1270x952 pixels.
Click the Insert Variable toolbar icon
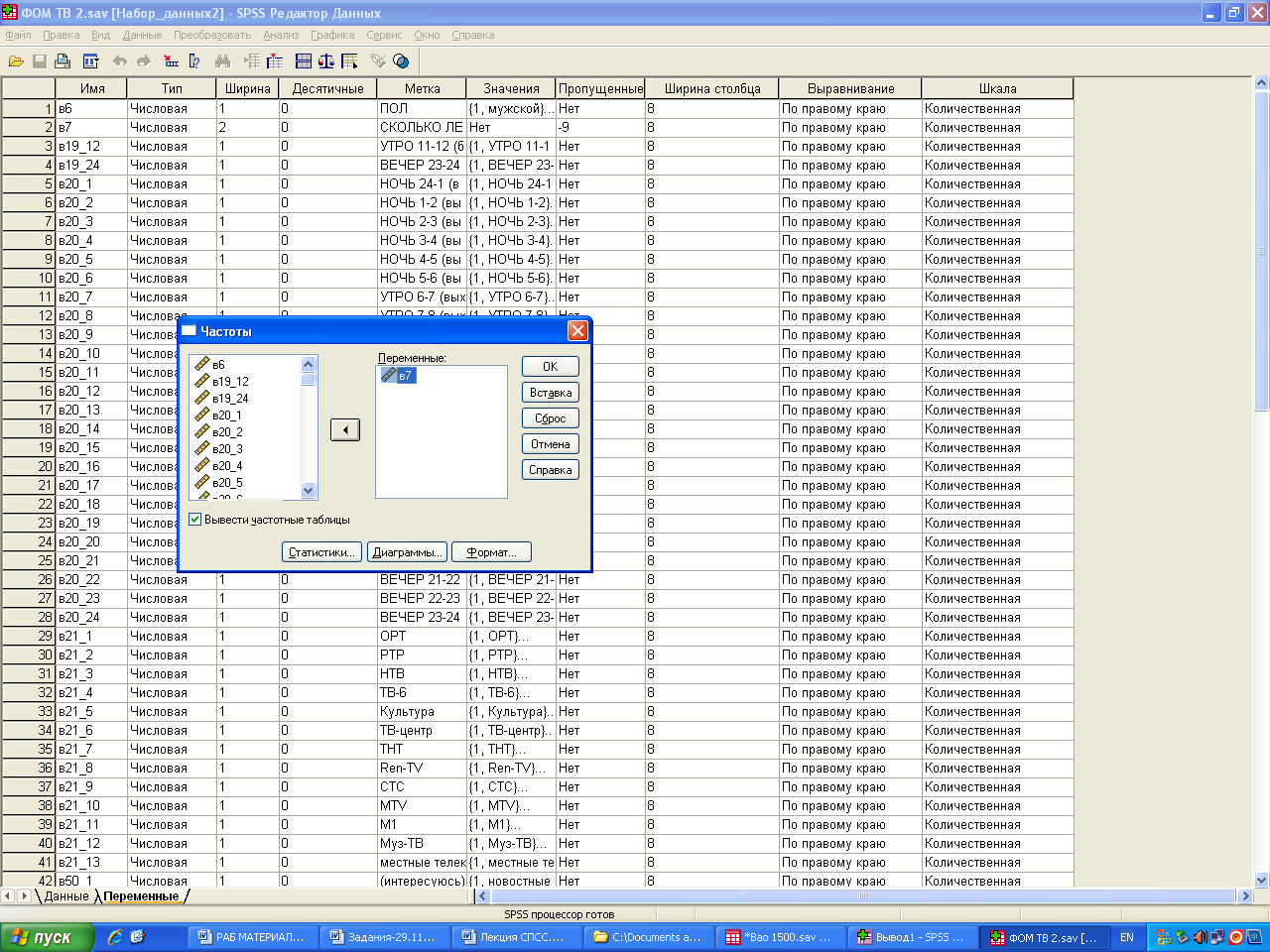(275, 61)
